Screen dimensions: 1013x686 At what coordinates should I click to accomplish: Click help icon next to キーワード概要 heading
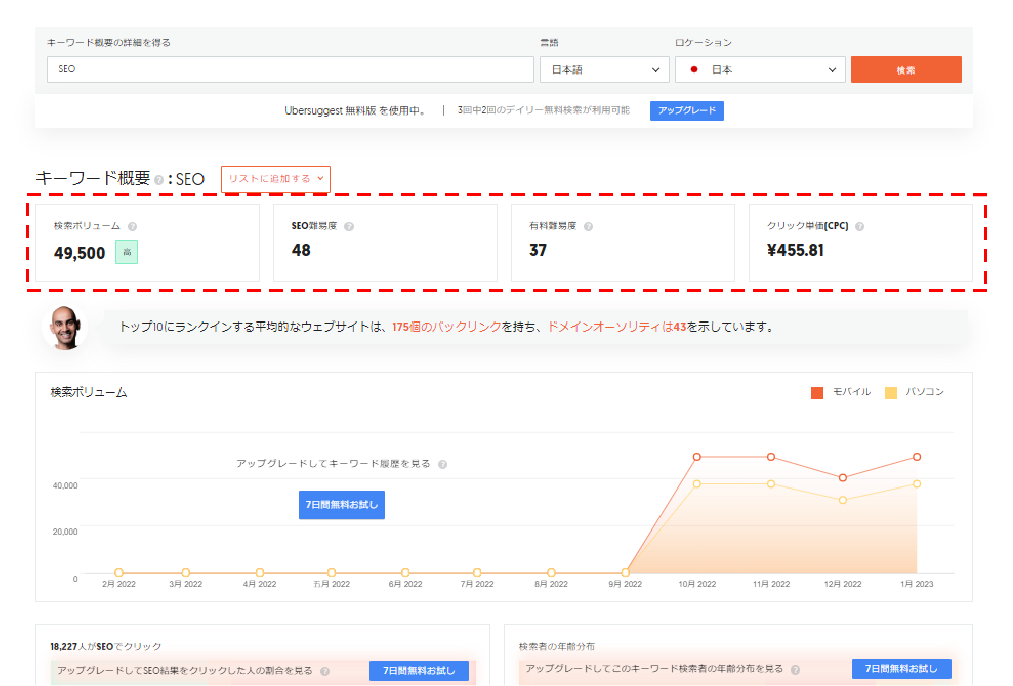pos(159,180)
